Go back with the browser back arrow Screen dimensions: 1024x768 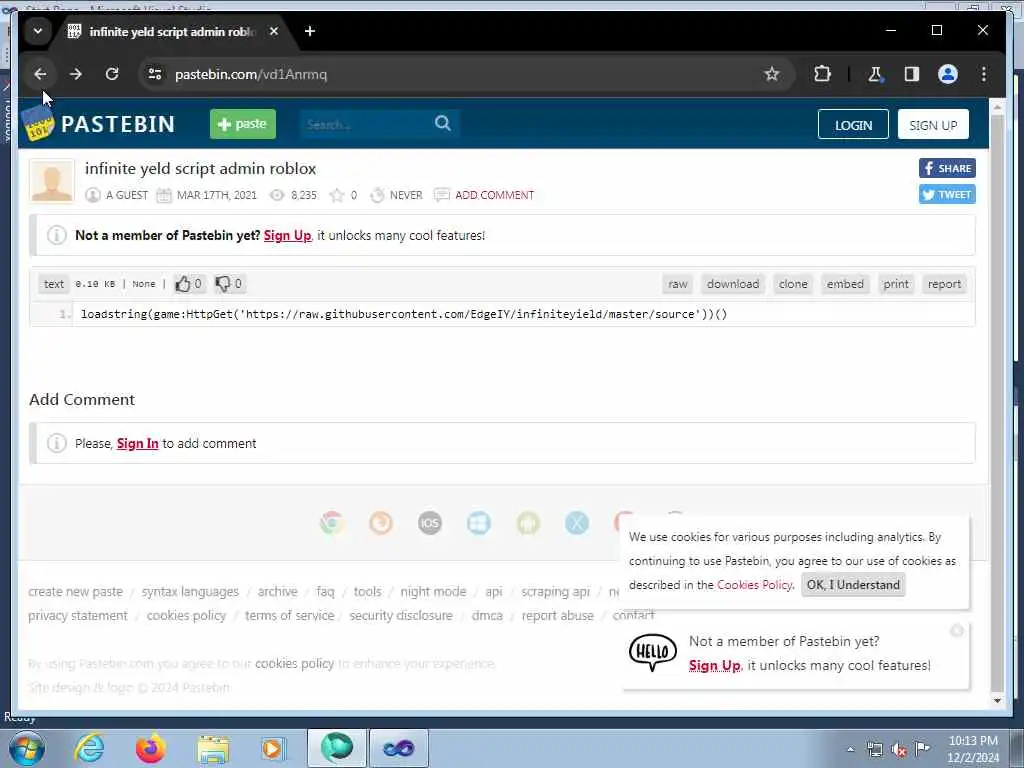pyautogui.click(x=40, y=74)
